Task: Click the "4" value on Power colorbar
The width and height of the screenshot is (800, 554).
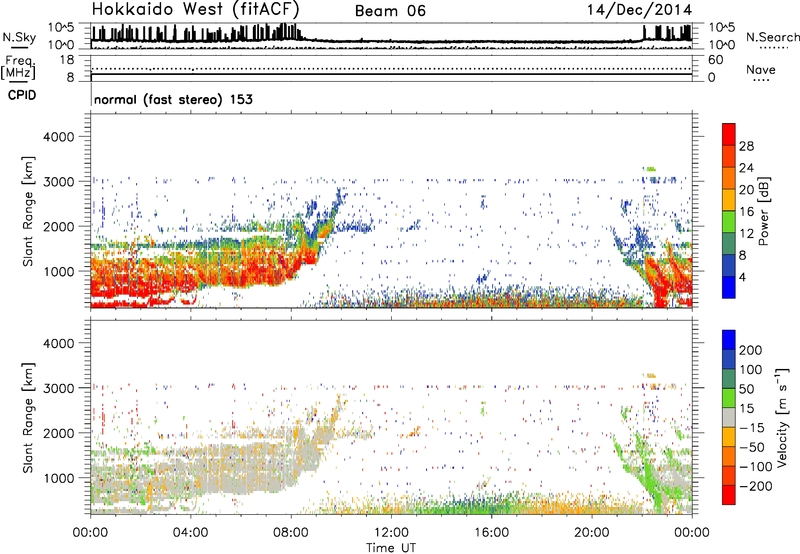Action: click(x=742, y=278)
